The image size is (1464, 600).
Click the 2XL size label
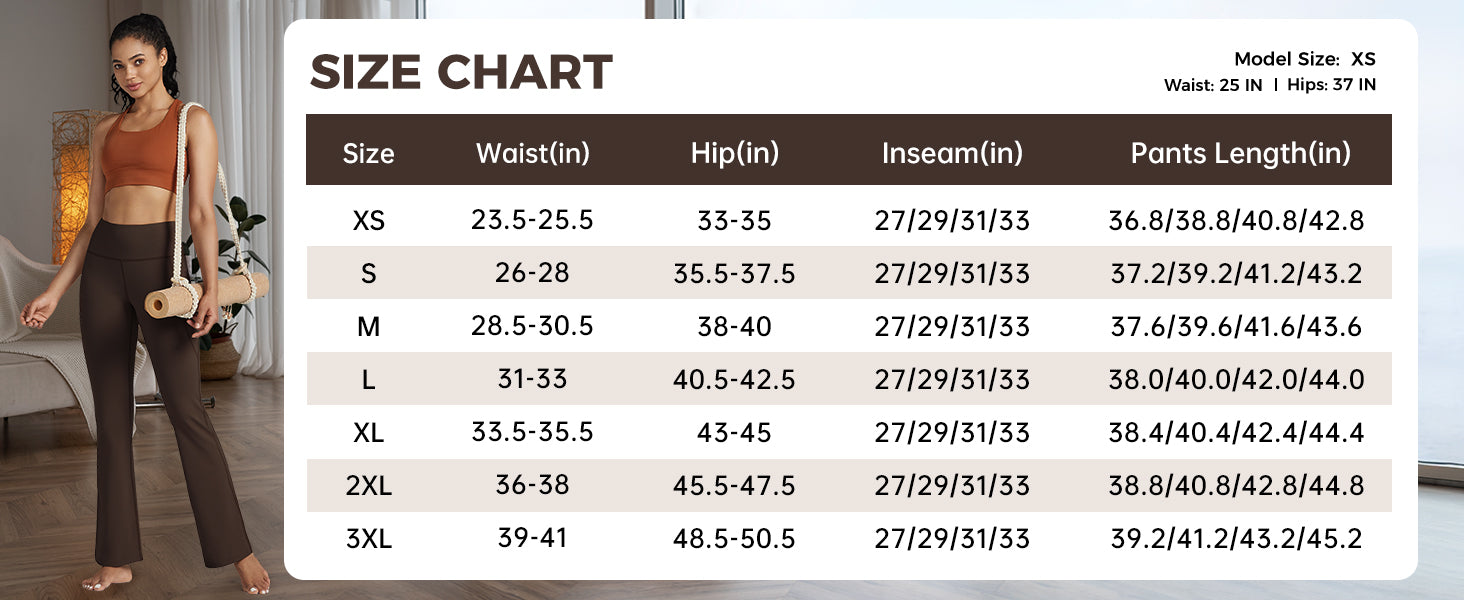pyautogui.click(x=368, y=487)
